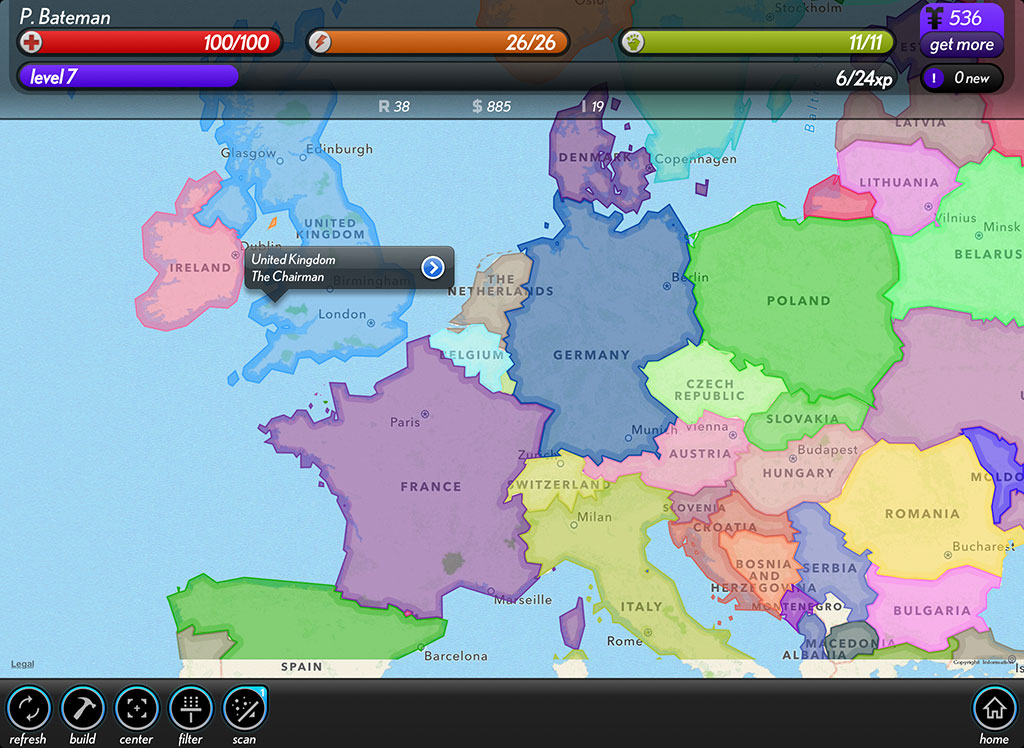This screenshot has width=1024, height=748.
Task: Center the map with crosshair icon
Action: coord(136,708)
